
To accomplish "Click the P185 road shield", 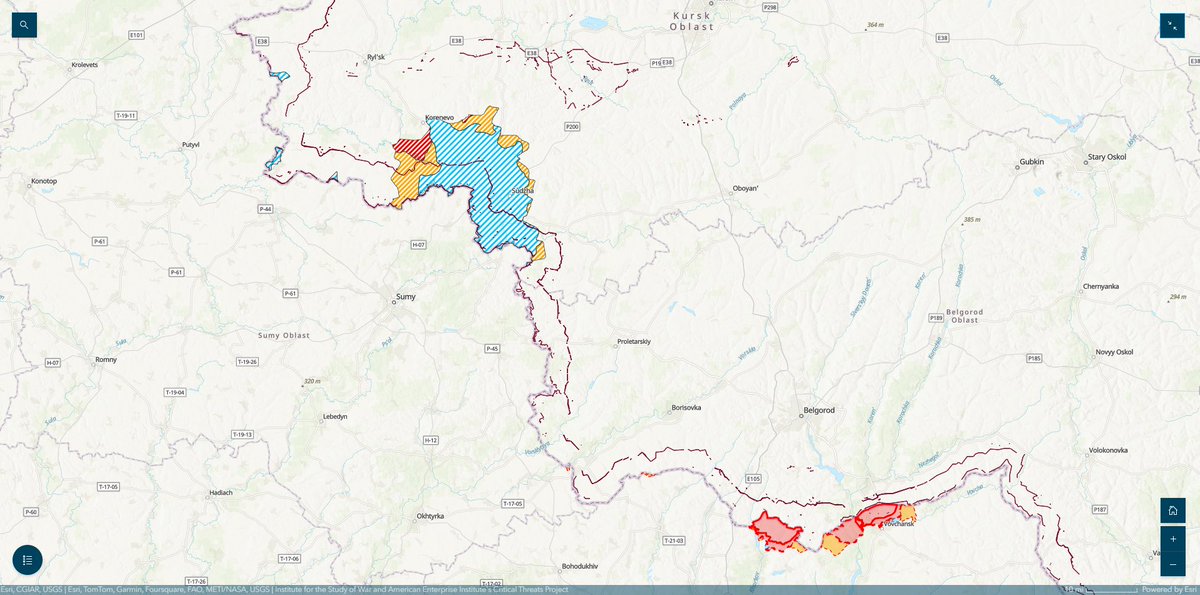I will [1035, 357].
